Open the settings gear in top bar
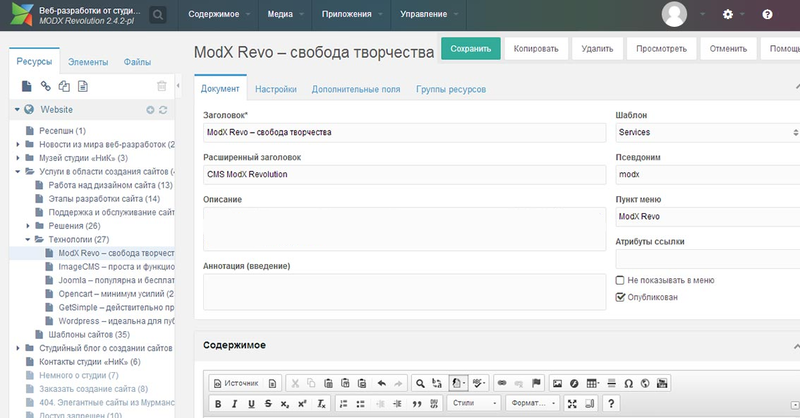The width and height of the screenshot is (800, 418). point(727,15)
